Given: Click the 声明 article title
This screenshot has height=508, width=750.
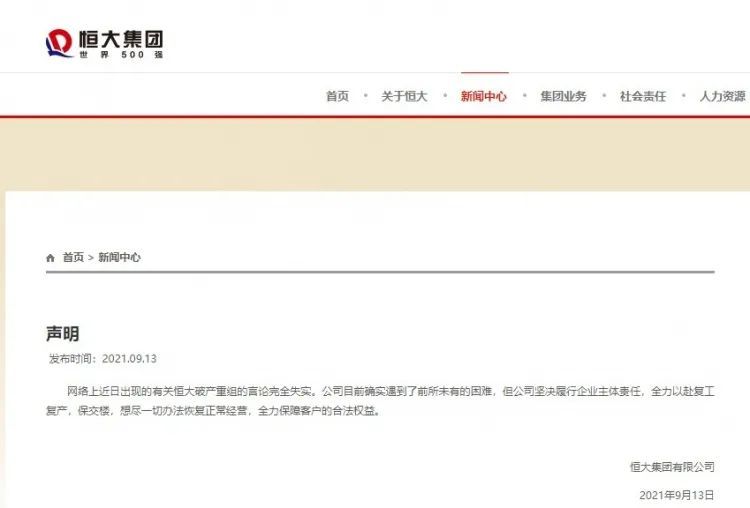Looking at the screenshot, I should tap(63, 333).
